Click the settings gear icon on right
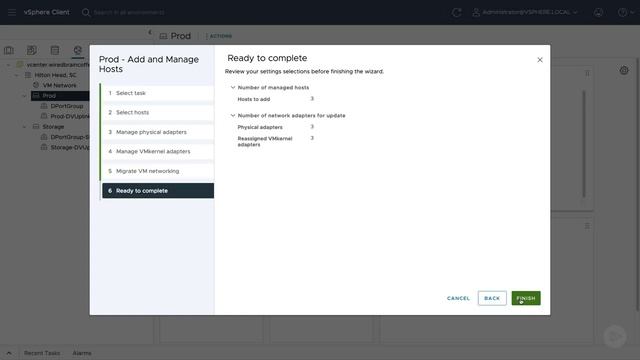 click(624, 70)
